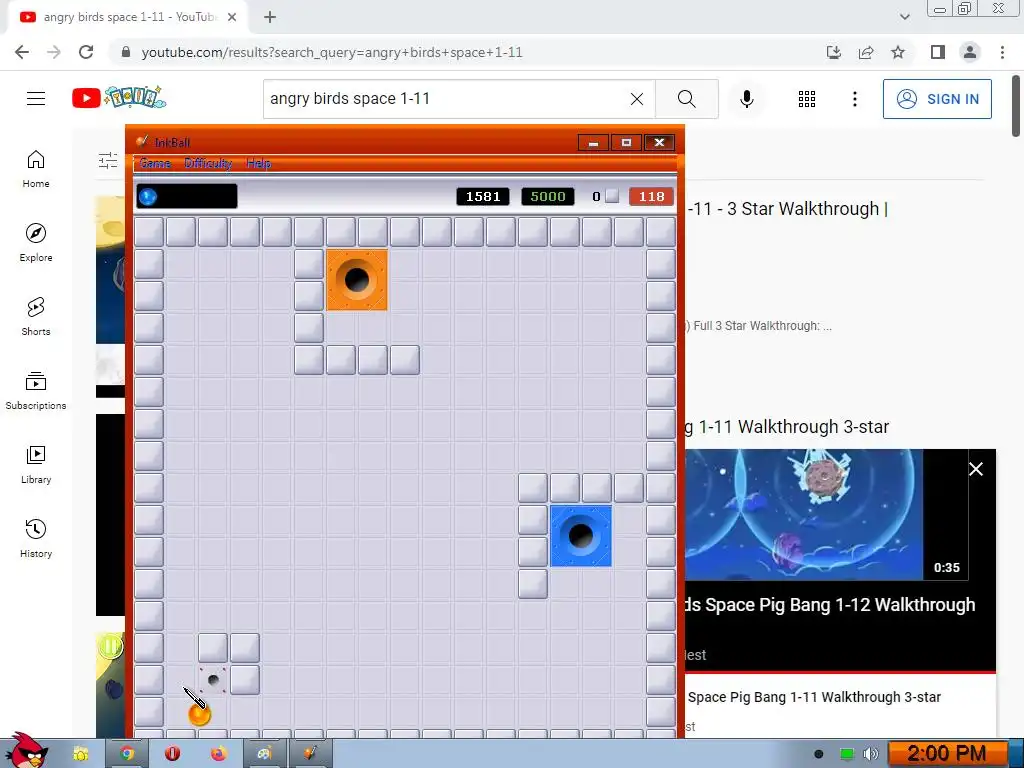
Task: Clear the YouTube search query
Action: pos(637,99)
